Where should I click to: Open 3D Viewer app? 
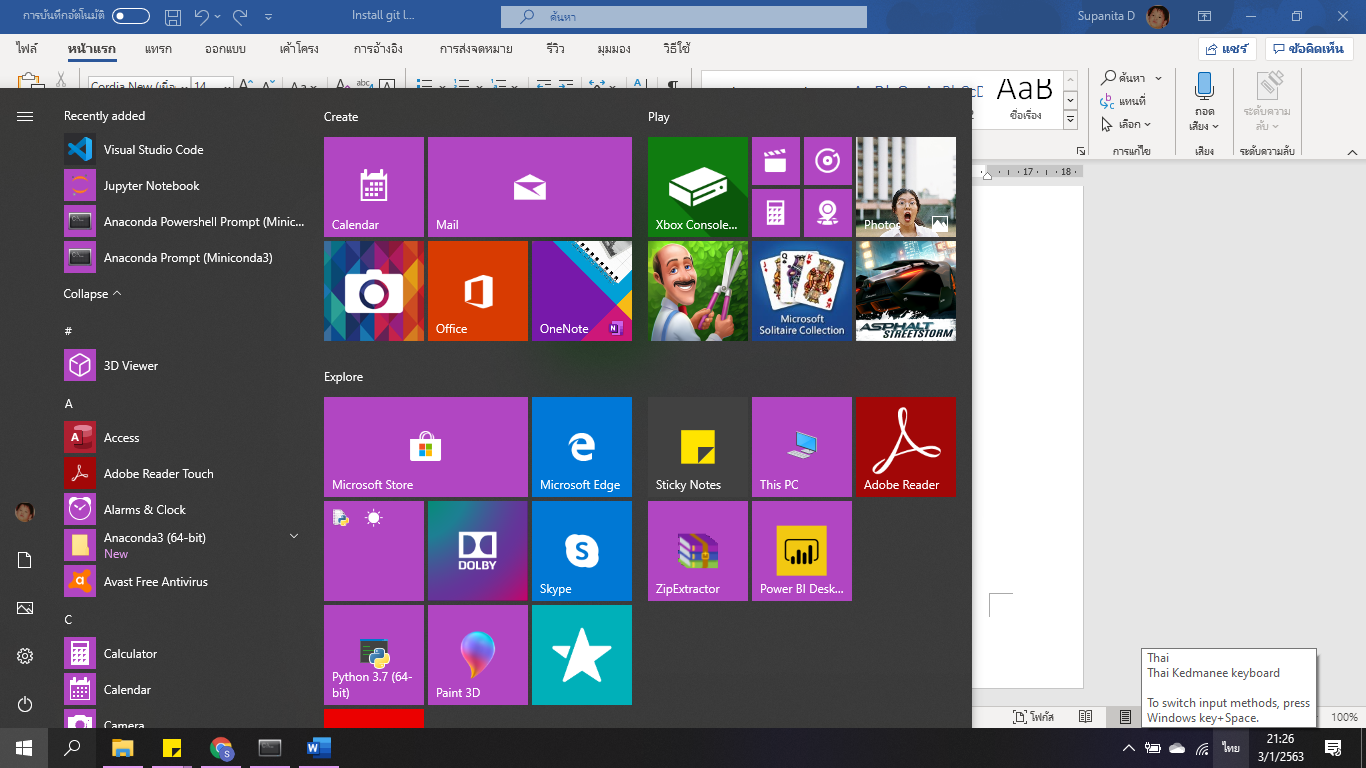tap(185, 366)
